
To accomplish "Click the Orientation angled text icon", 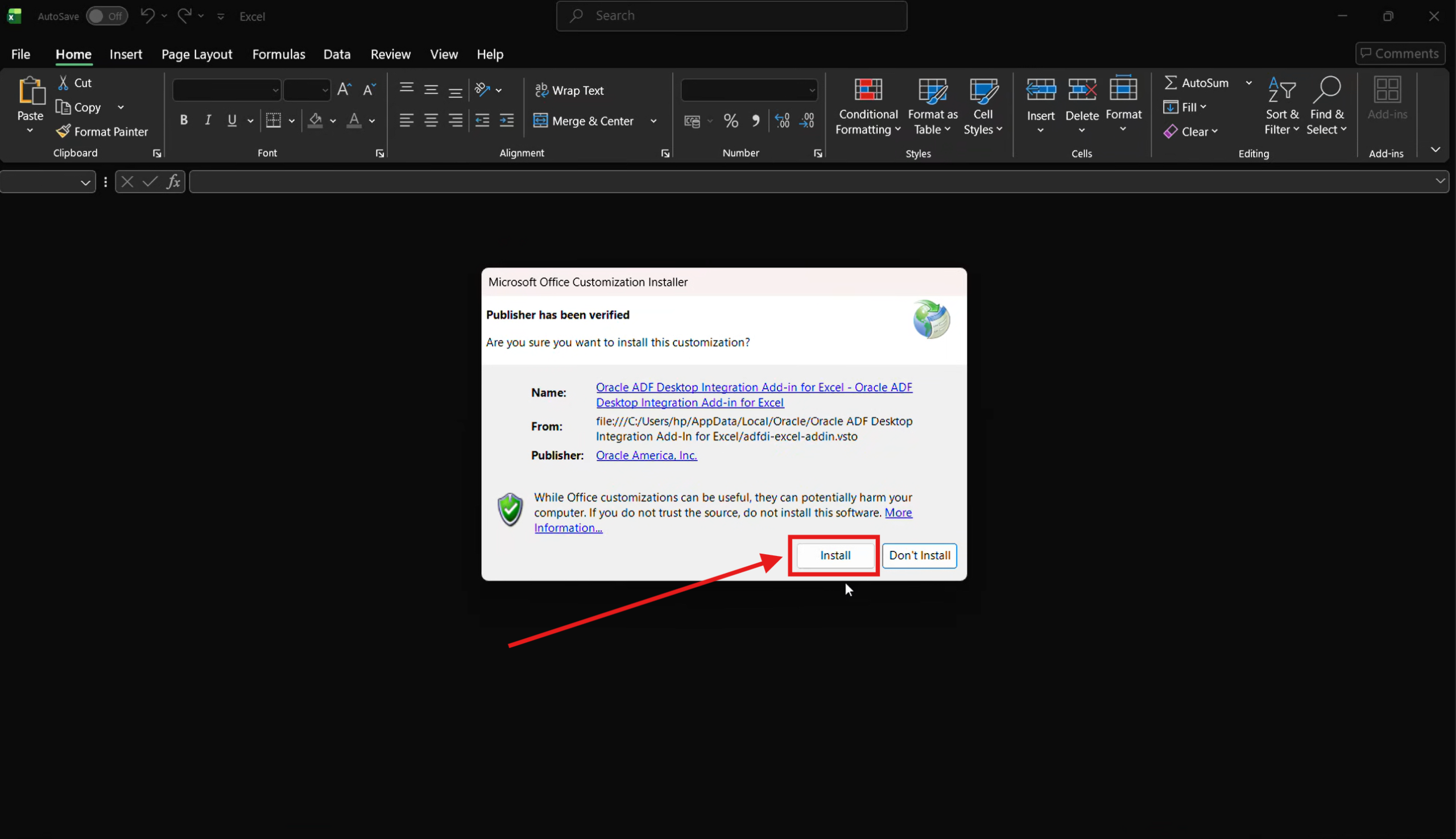I will coord(482,89).
